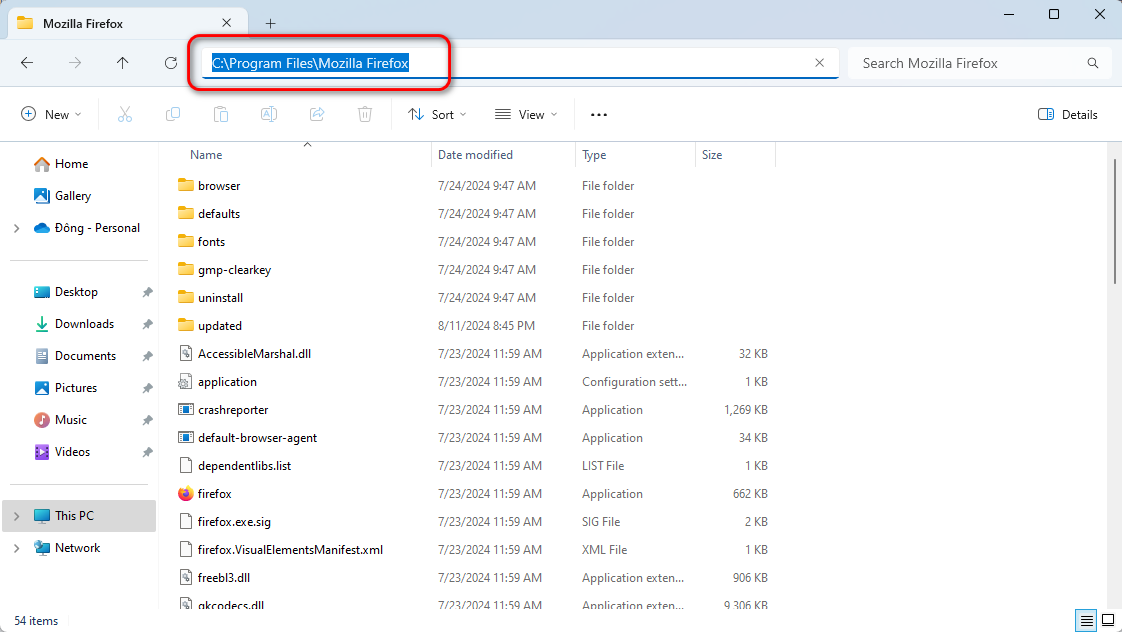The width and height of the screenshot is (1122, 632).
Task: Select the gmp-clearkey folder
Action: point(225,270)
